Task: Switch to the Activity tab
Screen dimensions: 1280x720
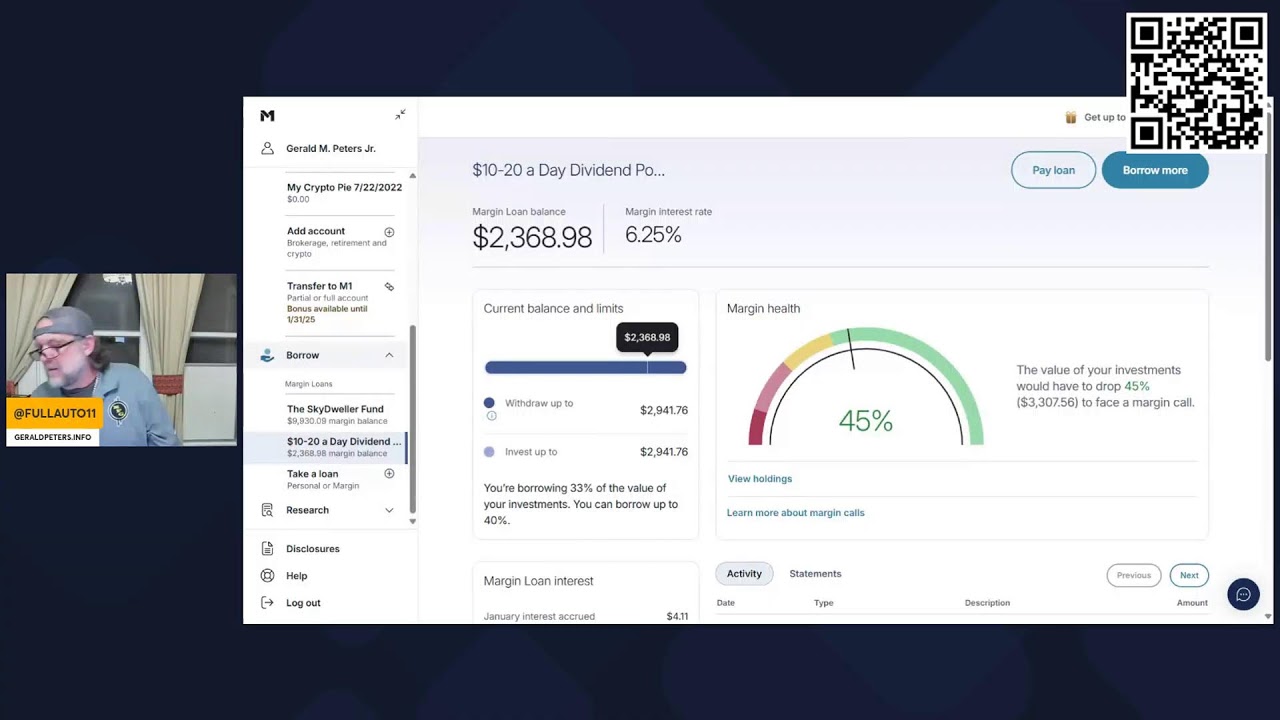Action: [744, 574]
